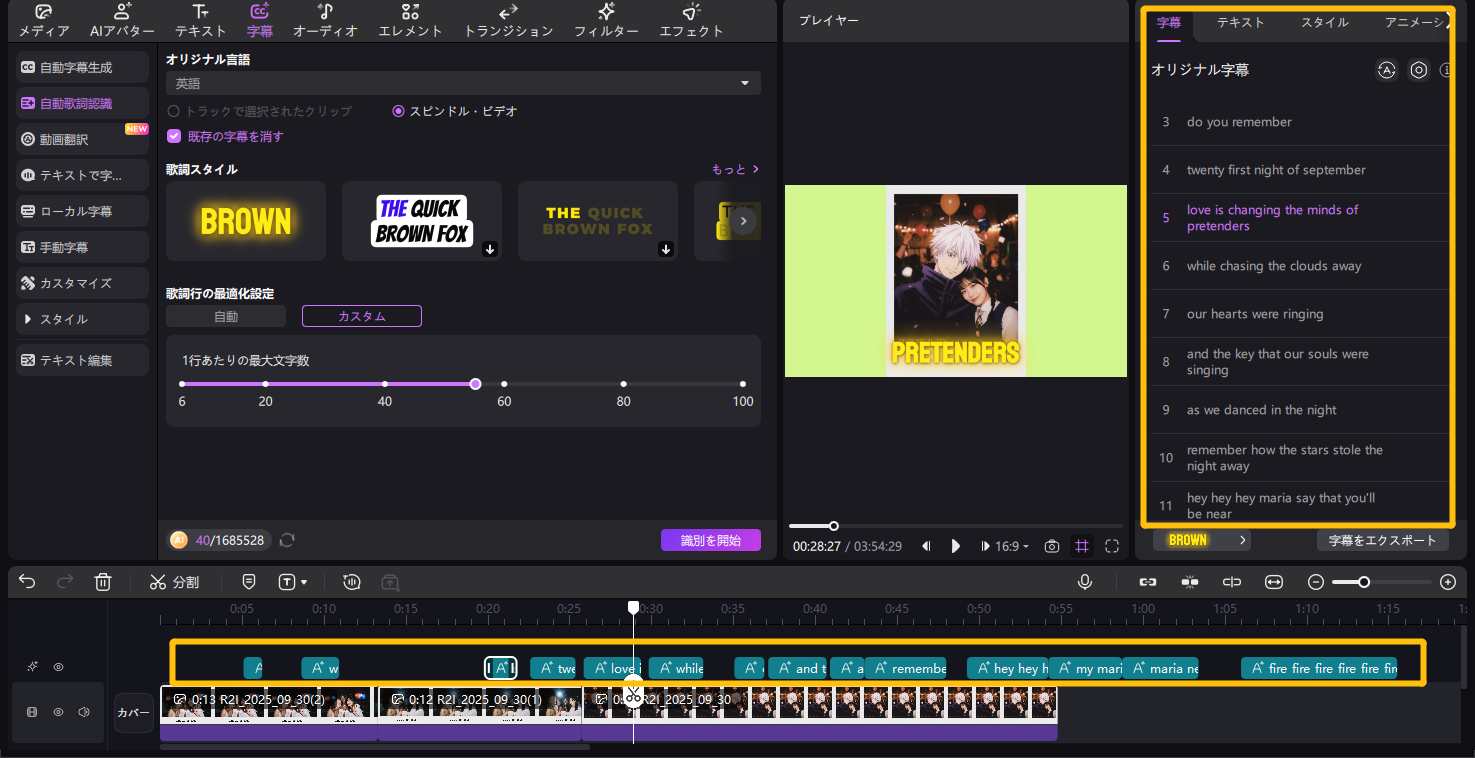1475x758 pixels.
Task: Click the trash delete icon
Action: click(103, 581)
